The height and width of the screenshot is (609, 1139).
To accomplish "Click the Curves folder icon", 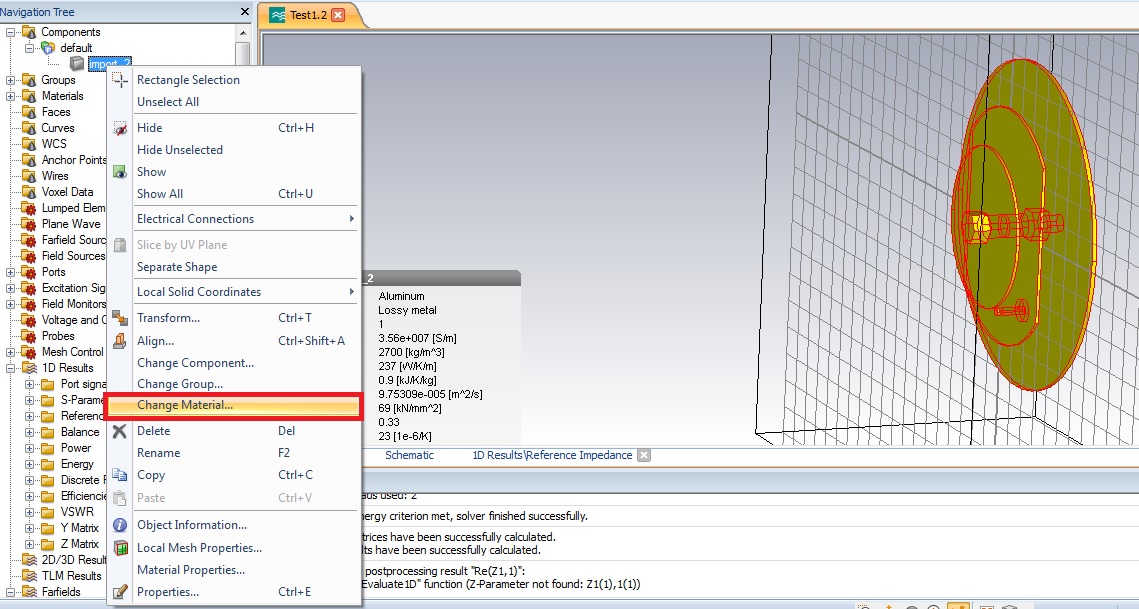I will tap(29, 128).
